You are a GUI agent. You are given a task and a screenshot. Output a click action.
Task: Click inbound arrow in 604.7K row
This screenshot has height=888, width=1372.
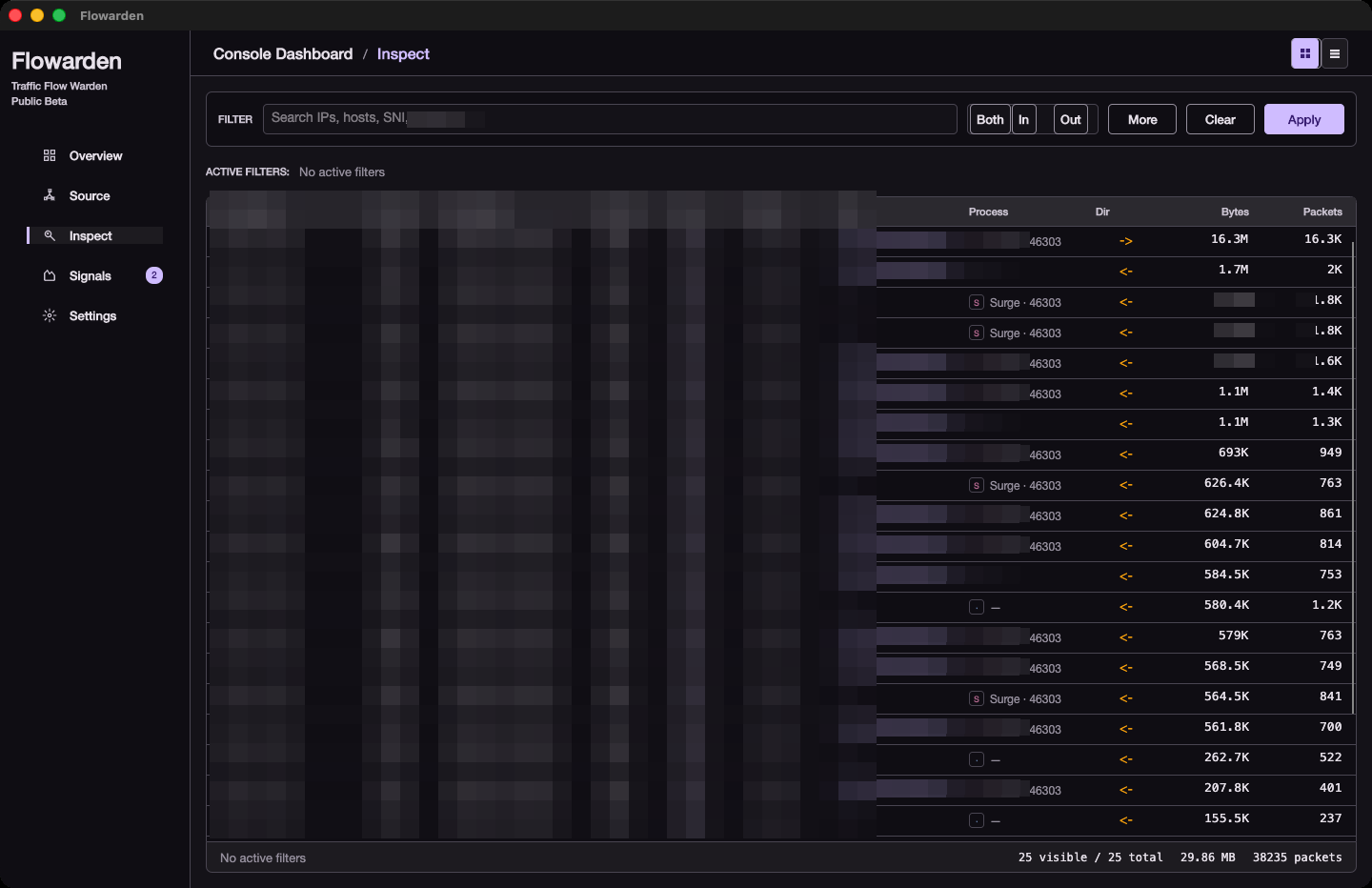1126,546
